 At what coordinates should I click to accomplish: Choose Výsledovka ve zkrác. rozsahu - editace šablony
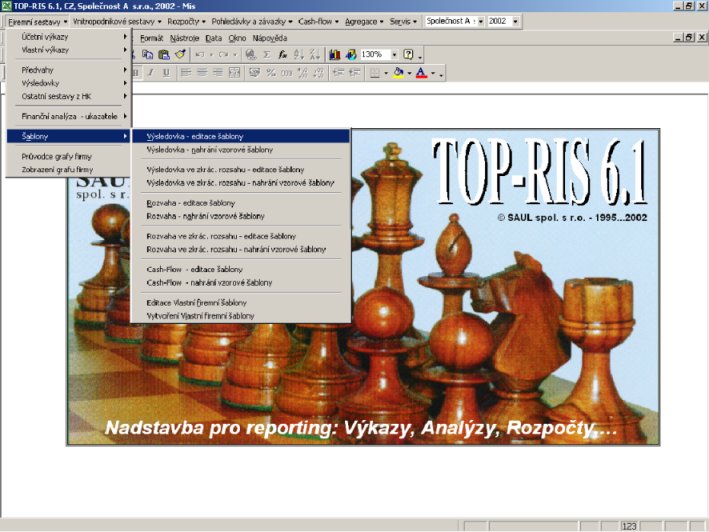(x=241, y=169)
